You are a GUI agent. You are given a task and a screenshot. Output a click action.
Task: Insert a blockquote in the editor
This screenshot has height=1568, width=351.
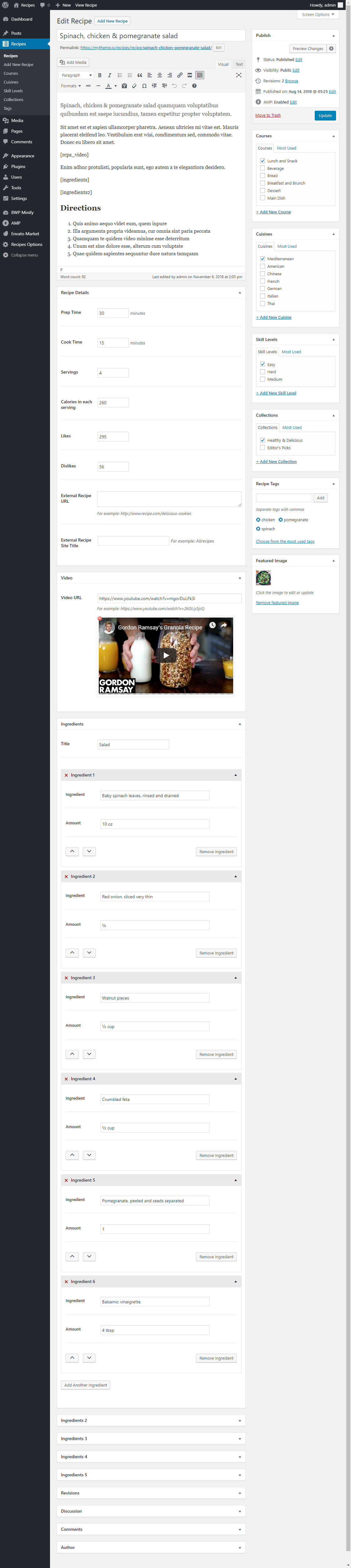[139, 75]
